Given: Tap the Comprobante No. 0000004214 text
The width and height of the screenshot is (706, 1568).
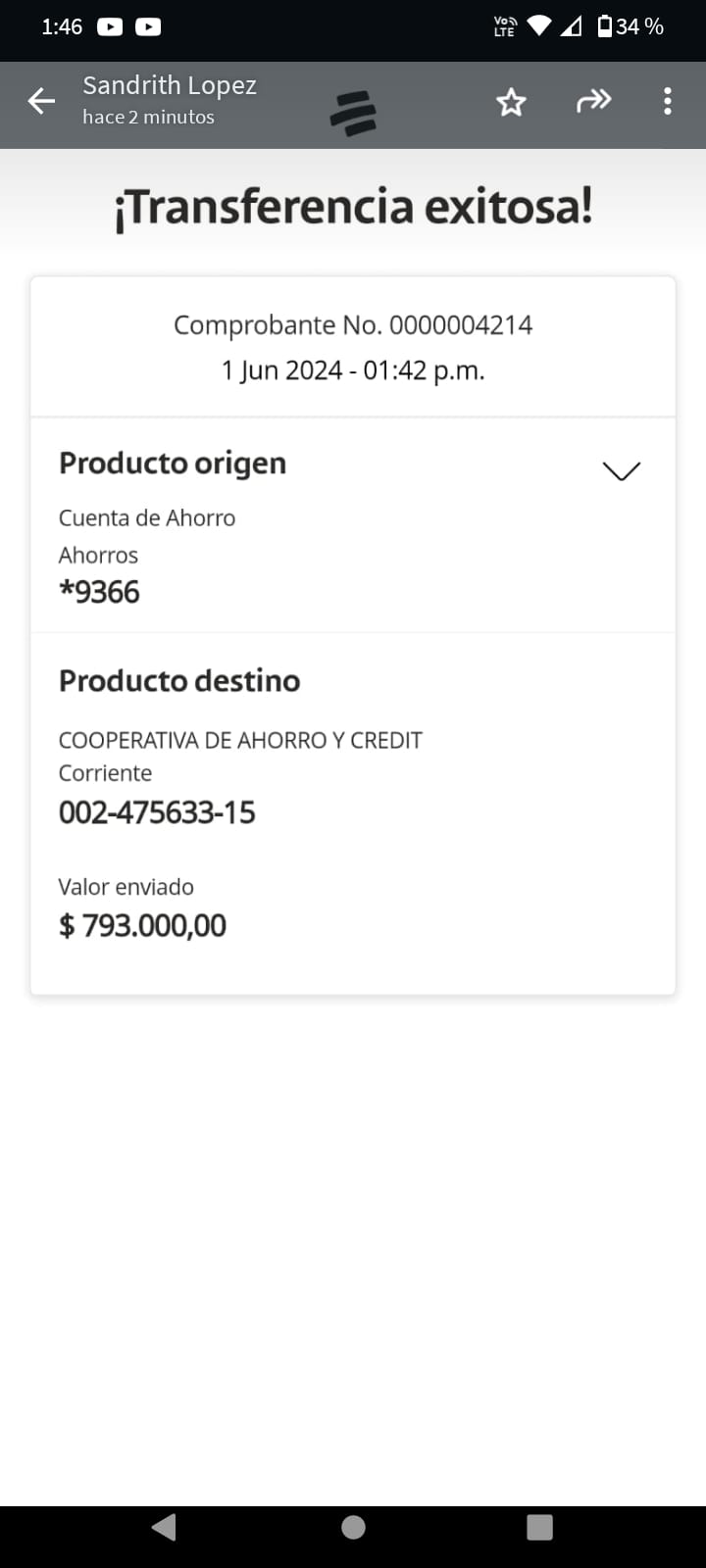Looking at the screenshot, I should tap(353, 325).
